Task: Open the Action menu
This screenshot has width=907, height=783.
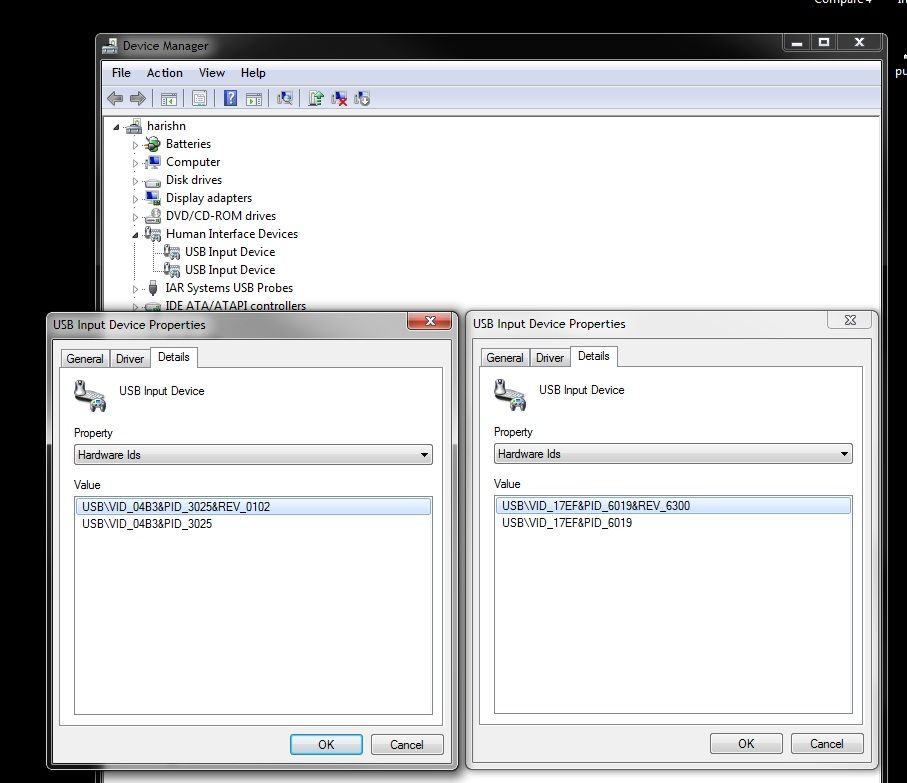Action: (x=165, y=73)
